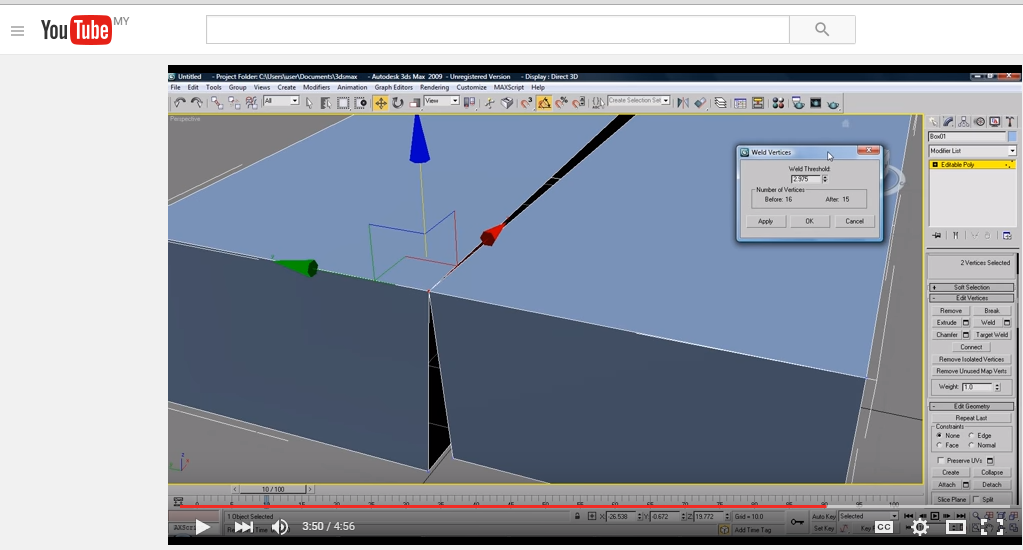
Task: Select the Normal constraint radio button
Action: (x=971, y=445)
